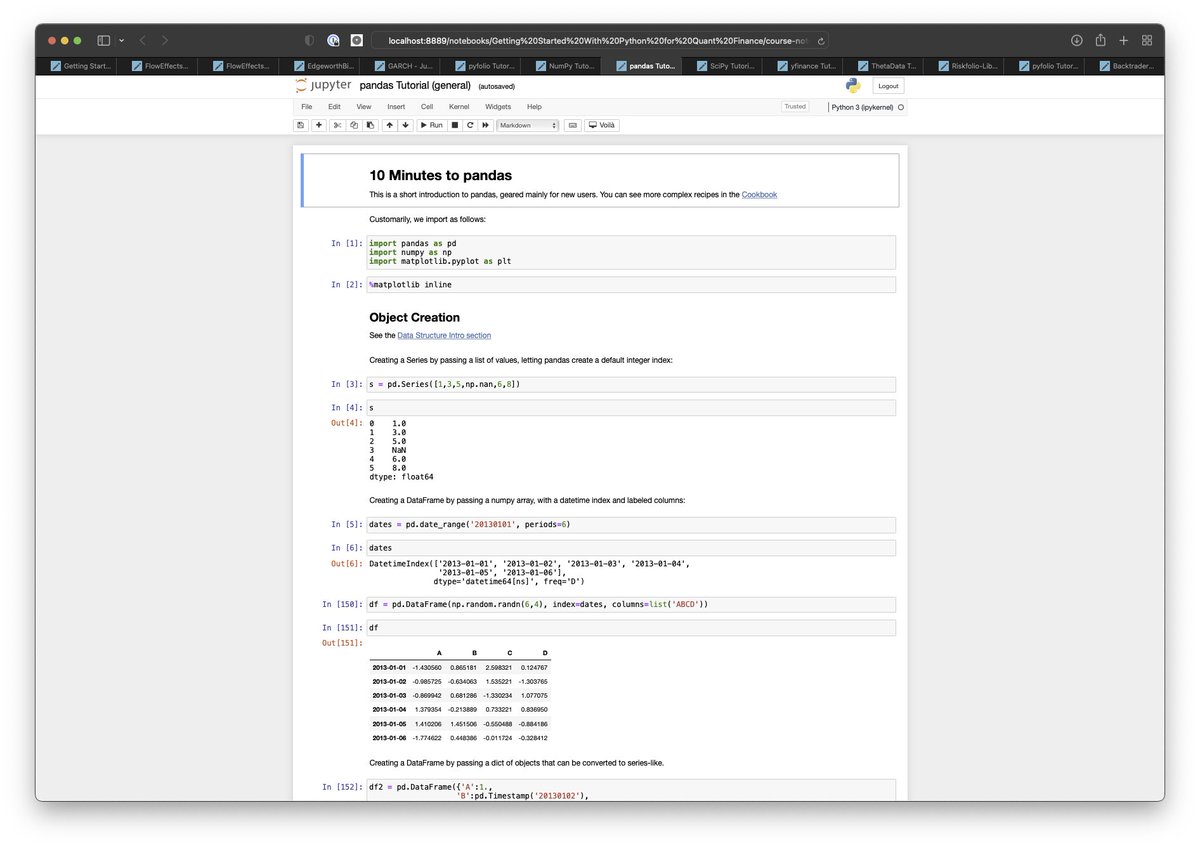The width and height of the screenshot is (1200, 848).
Task: Select the np.random.randn DataFrame cell
Action: (631, 604)
